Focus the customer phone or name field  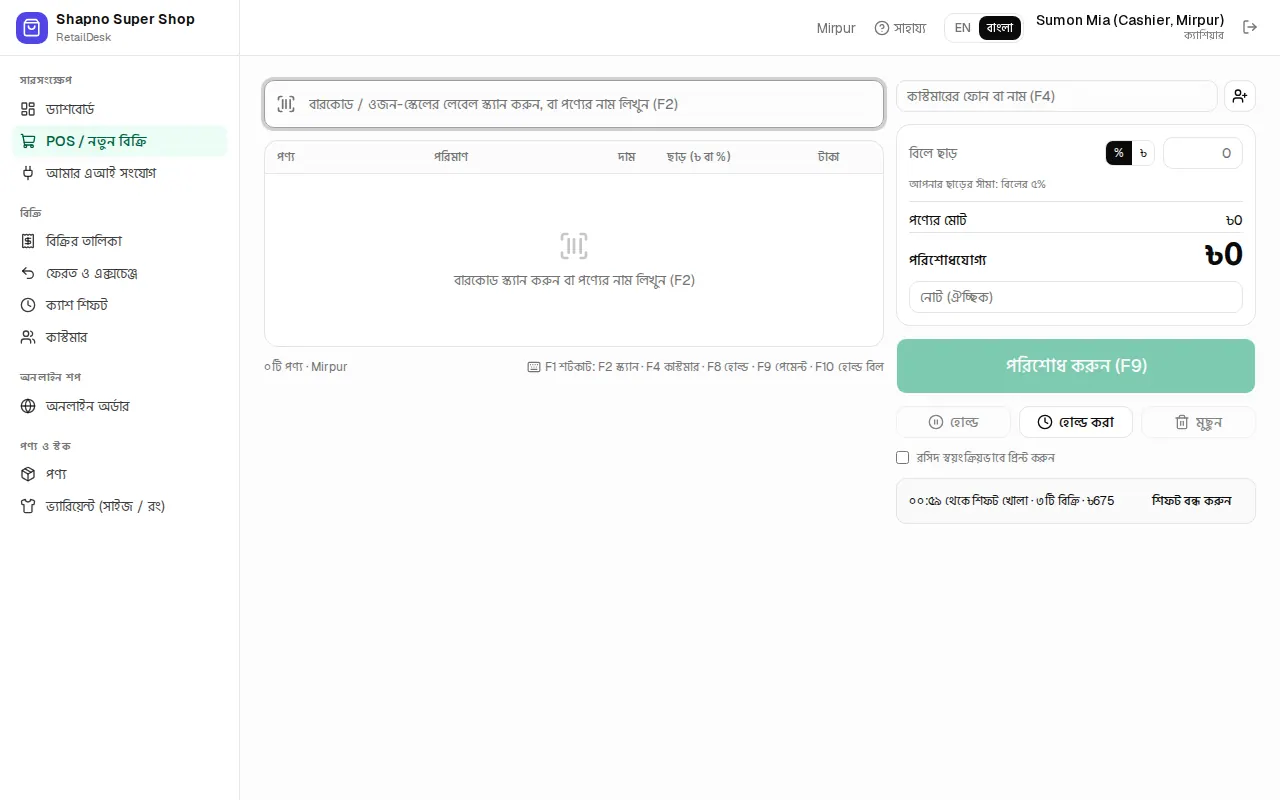point(1056,96)
